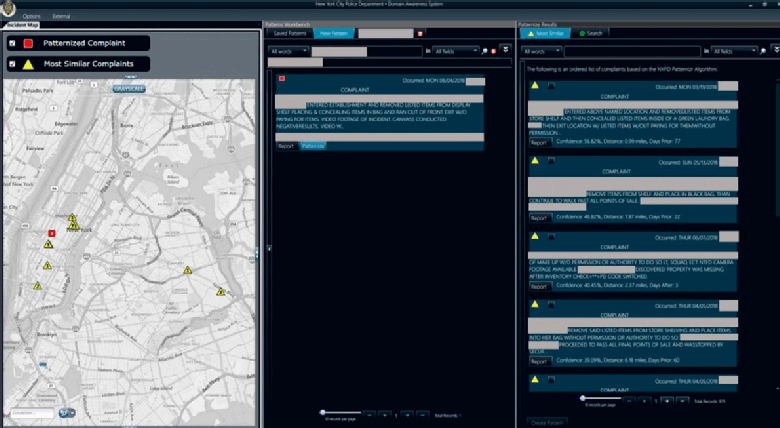780x428 pixels.
Task: Click the search magnifier icon in Patterns Workbench
Action: (485, 51)
